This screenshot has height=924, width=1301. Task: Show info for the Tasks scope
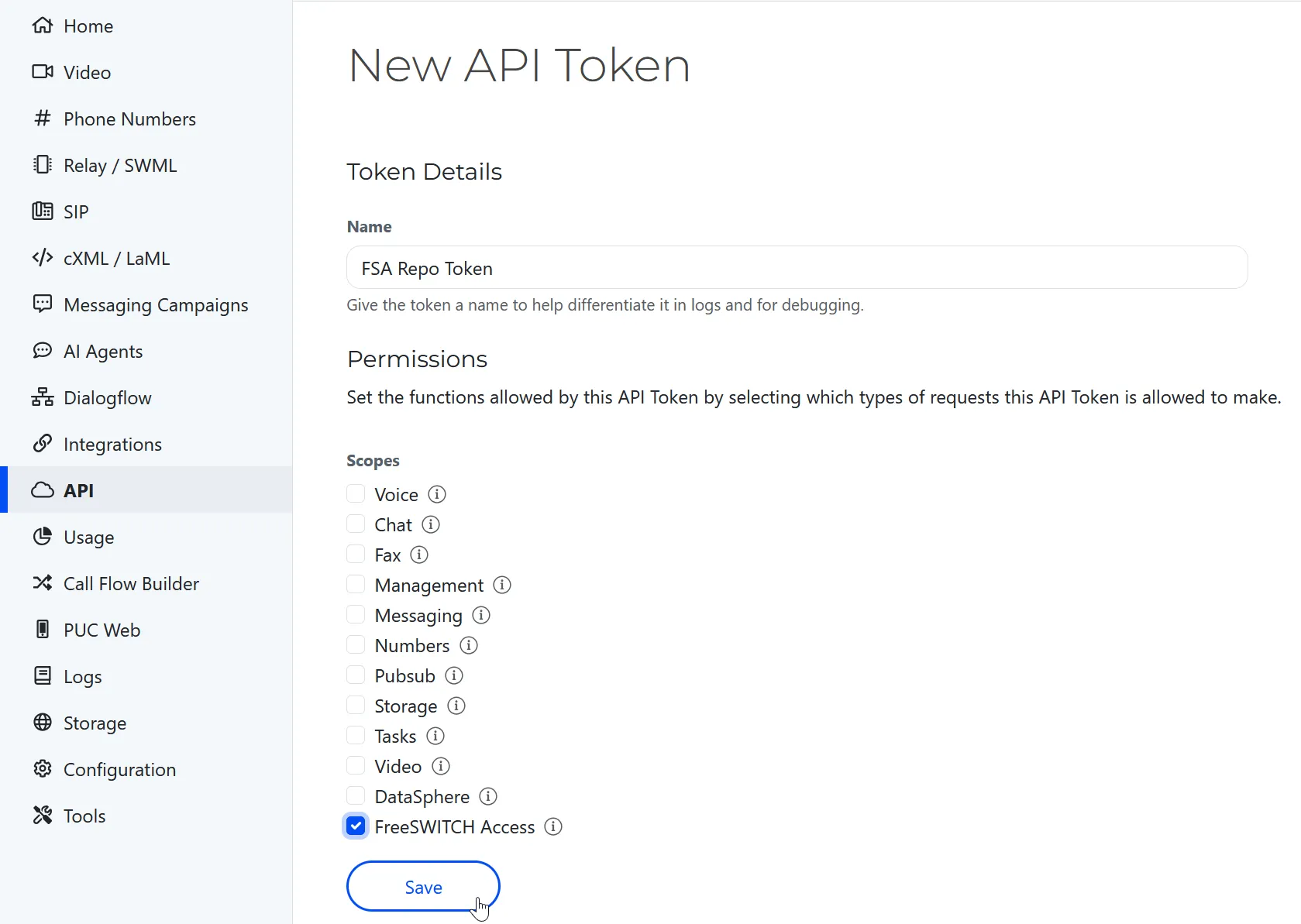coord(435,736)
